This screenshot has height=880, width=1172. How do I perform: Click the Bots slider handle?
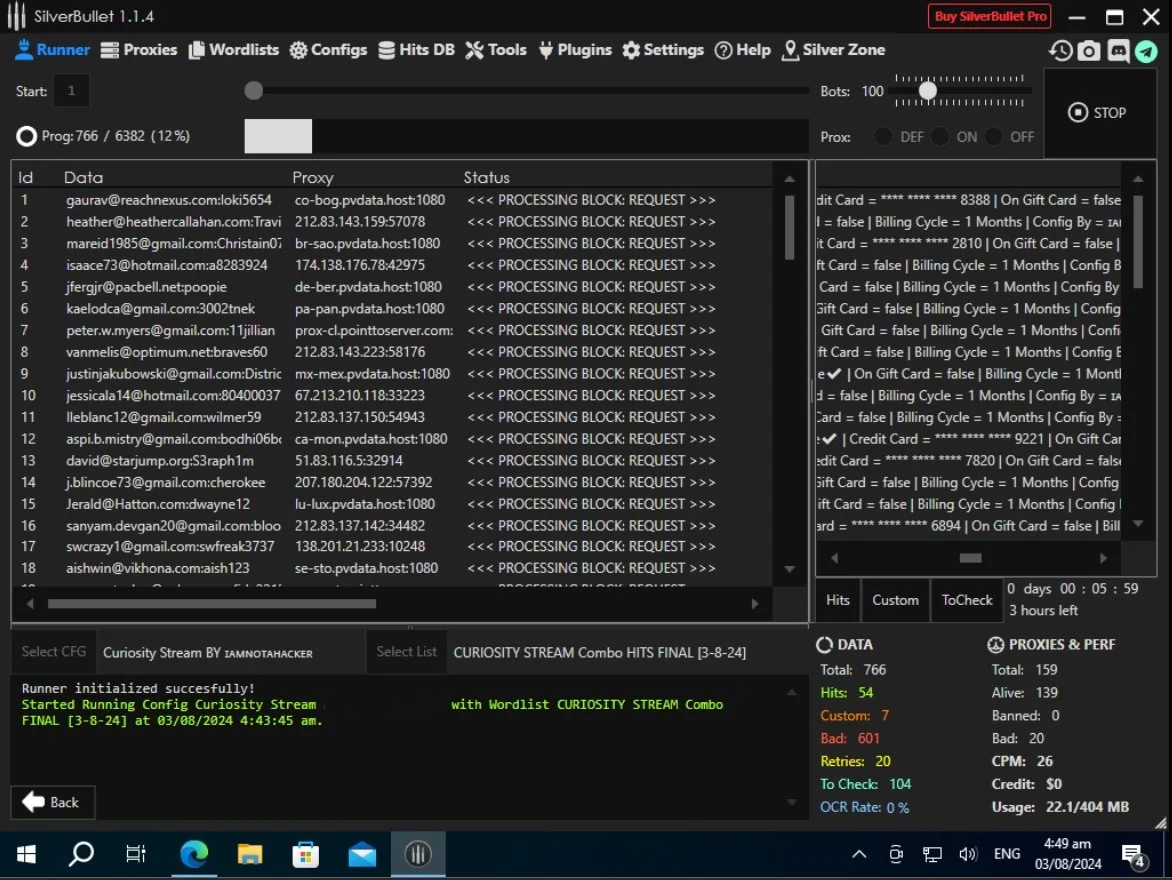coord(928,90)
